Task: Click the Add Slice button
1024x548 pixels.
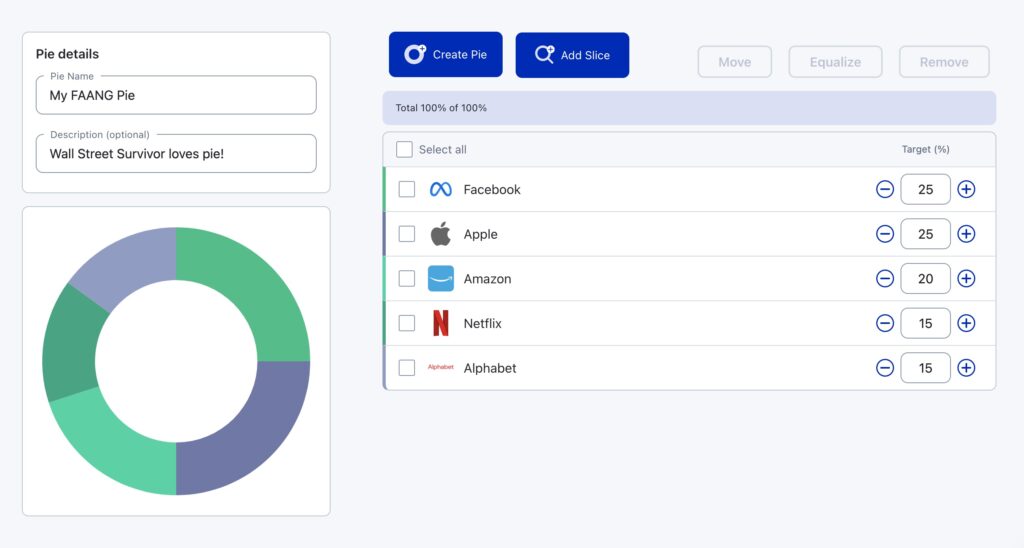Action: pos(572,55)
